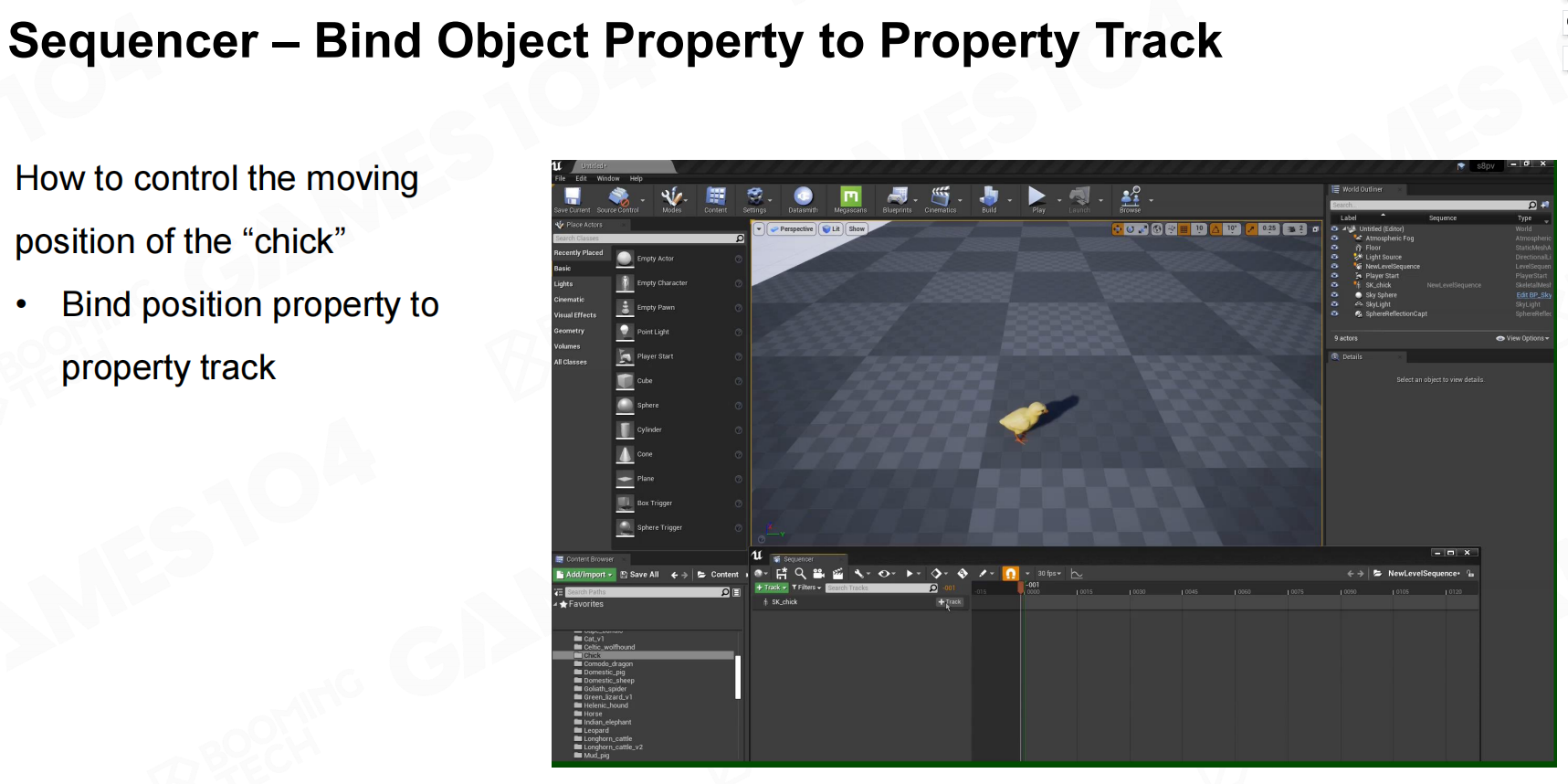Click the Sequencer playhead marker
This screenshot has height=784, width=1568.
pos(1021,588)
